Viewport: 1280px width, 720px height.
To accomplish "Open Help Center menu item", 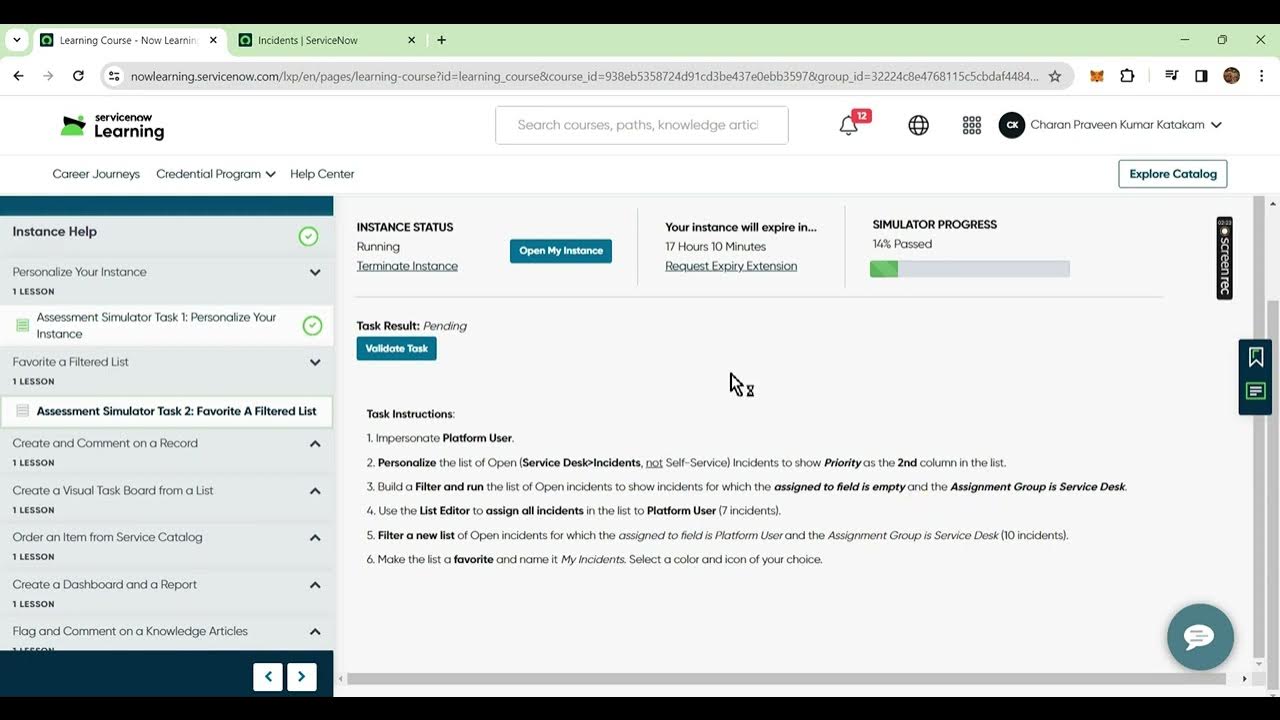I will point(322,174).
